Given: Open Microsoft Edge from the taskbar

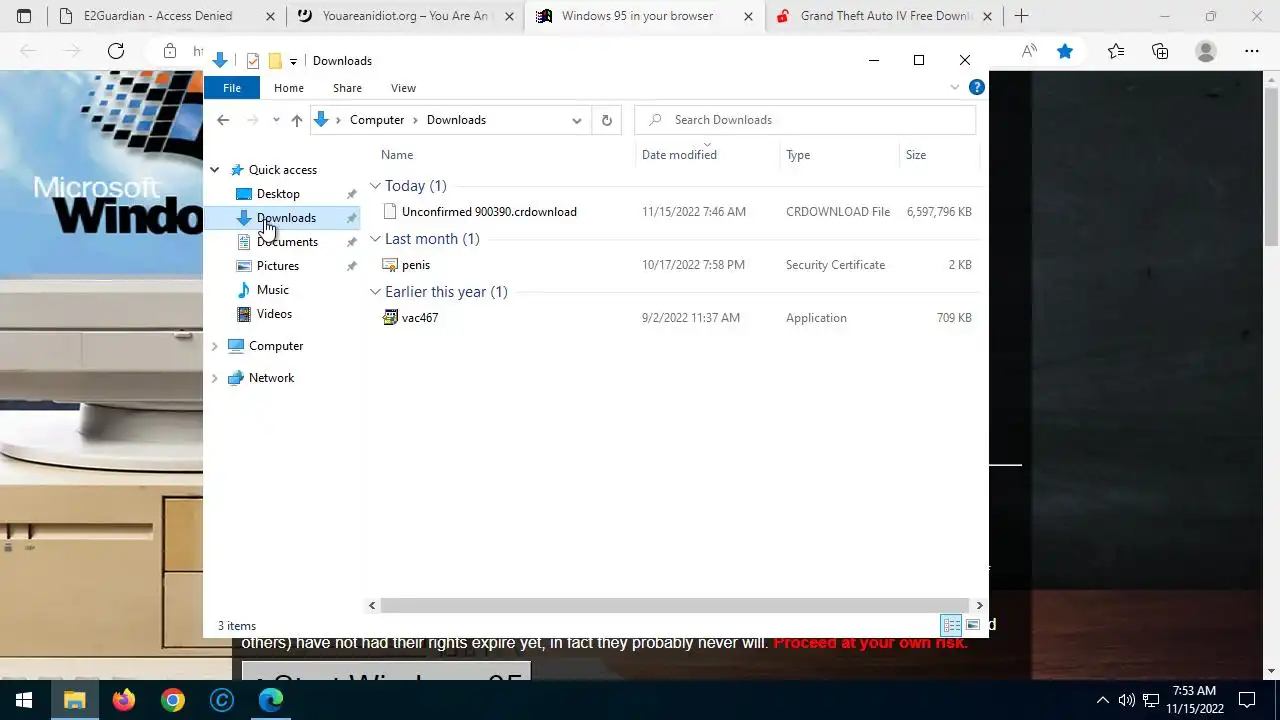Looking at the screenshot, I should [x=271, y=700].
